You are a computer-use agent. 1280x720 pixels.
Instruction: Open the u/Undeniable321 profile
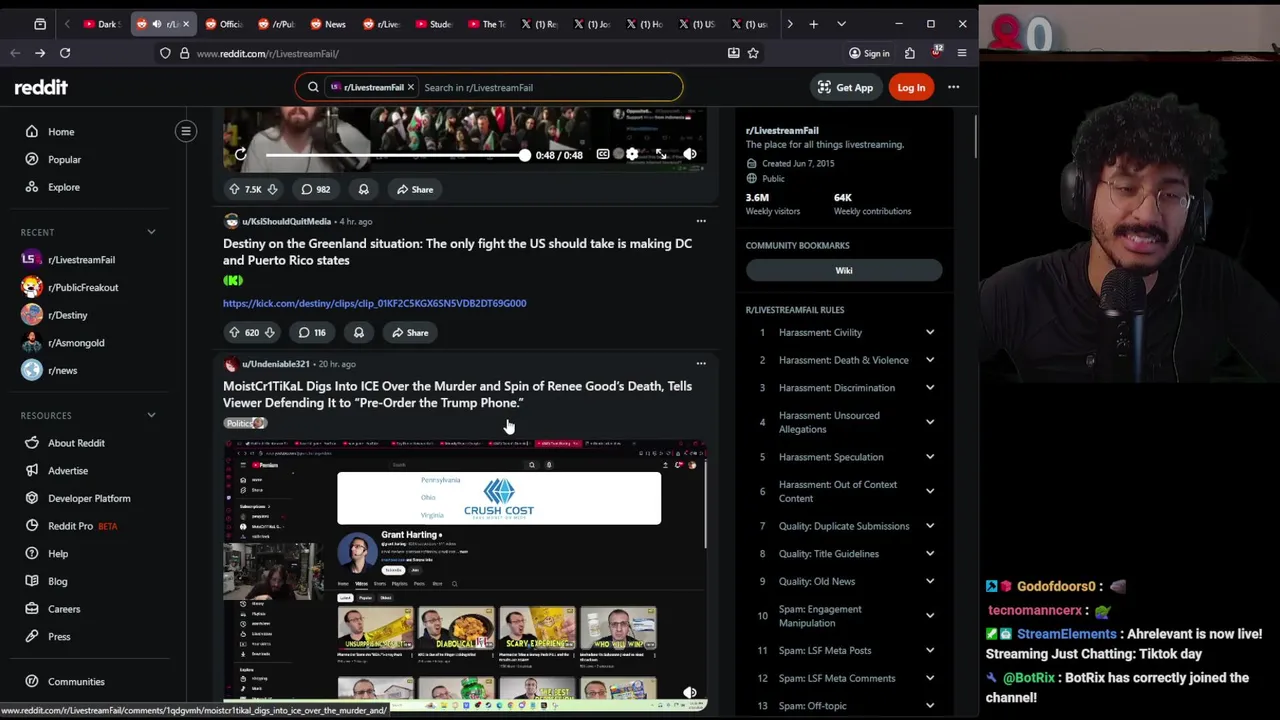(275, 364)
